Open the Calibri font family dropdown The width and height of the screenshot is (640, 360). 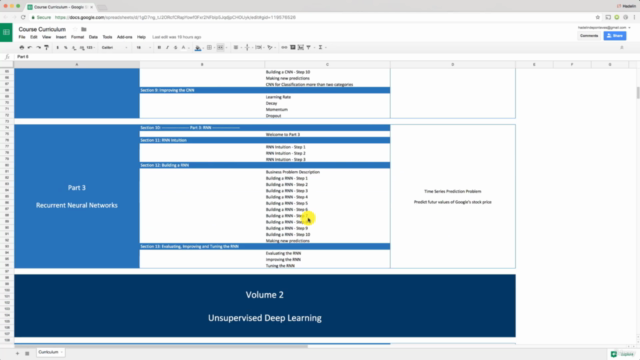click(x=114, y=47)
